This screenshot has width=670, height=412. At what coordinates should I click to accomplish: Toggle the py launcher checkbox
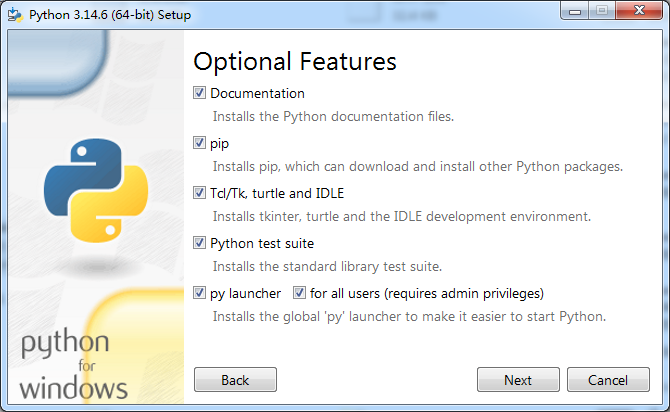(199, 293)
